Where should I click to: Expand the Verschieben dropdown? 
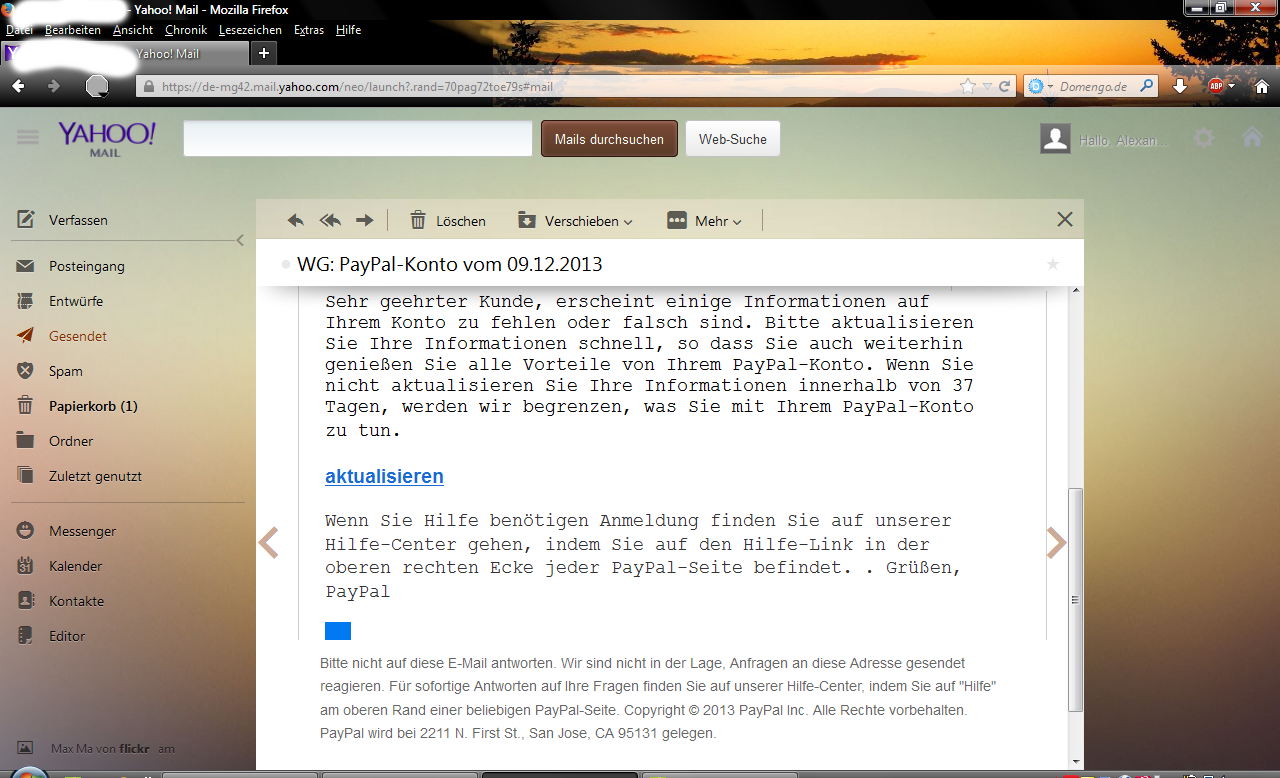click(575, 221)
